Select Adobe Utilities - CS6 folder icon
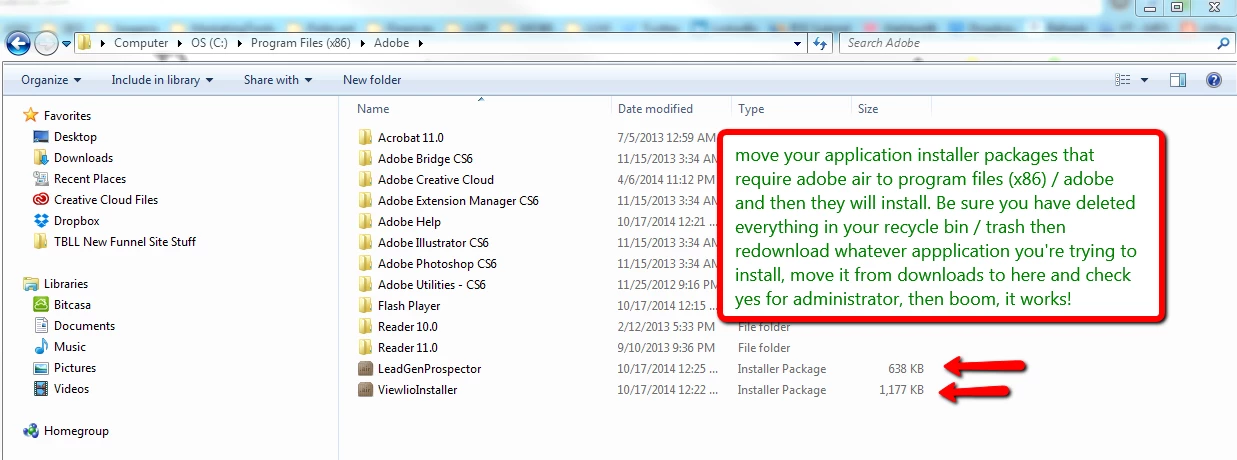 pyautogui.click(x=365, y=285)
